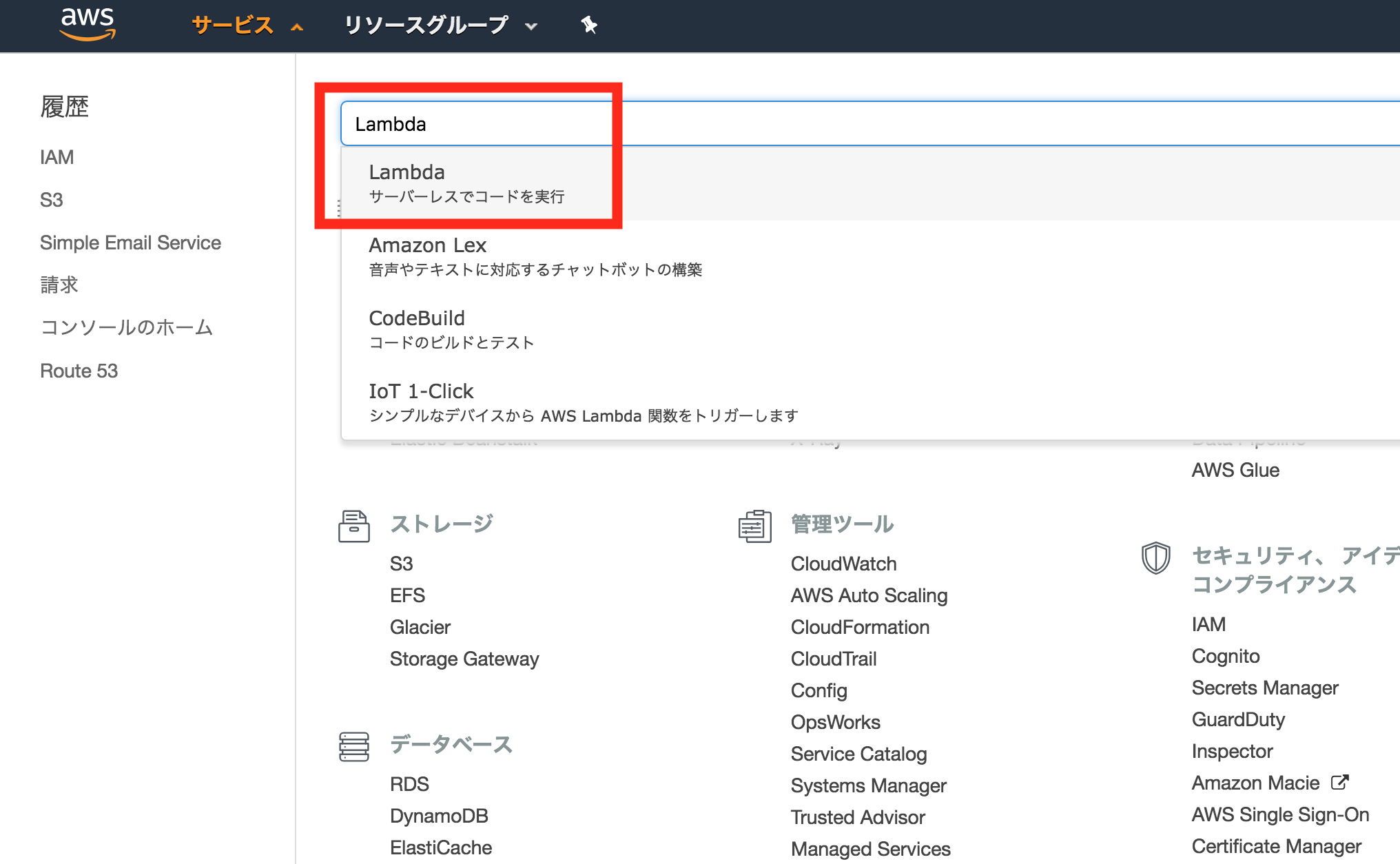The width and height of the screenshot is (1400, 864).
Task: Open AWS Auto Scaling service
Action: 869,595
